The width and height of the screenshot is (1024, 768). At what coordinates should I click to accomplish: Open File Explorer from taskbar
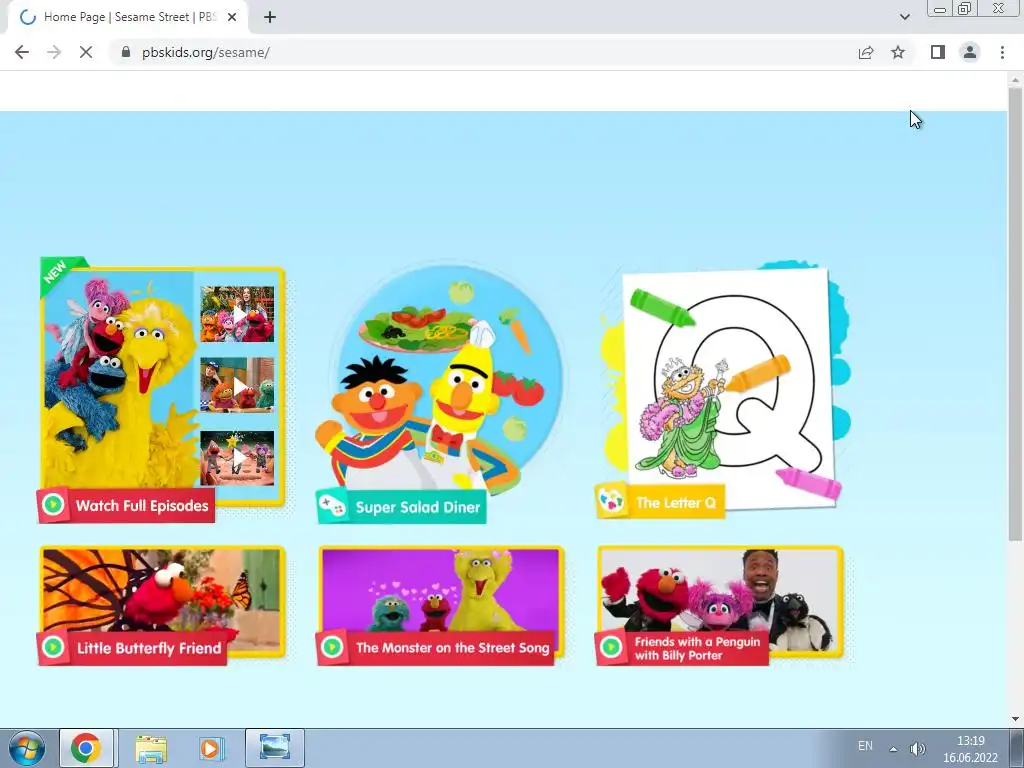point(151,748)
